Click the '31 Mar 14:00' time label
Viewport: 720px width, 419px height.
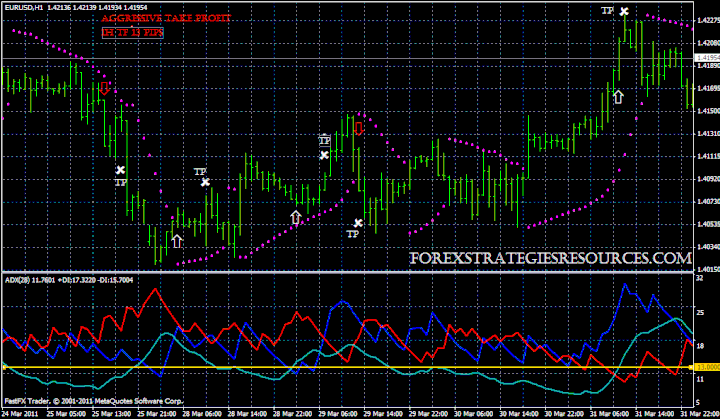click(655, 414)
